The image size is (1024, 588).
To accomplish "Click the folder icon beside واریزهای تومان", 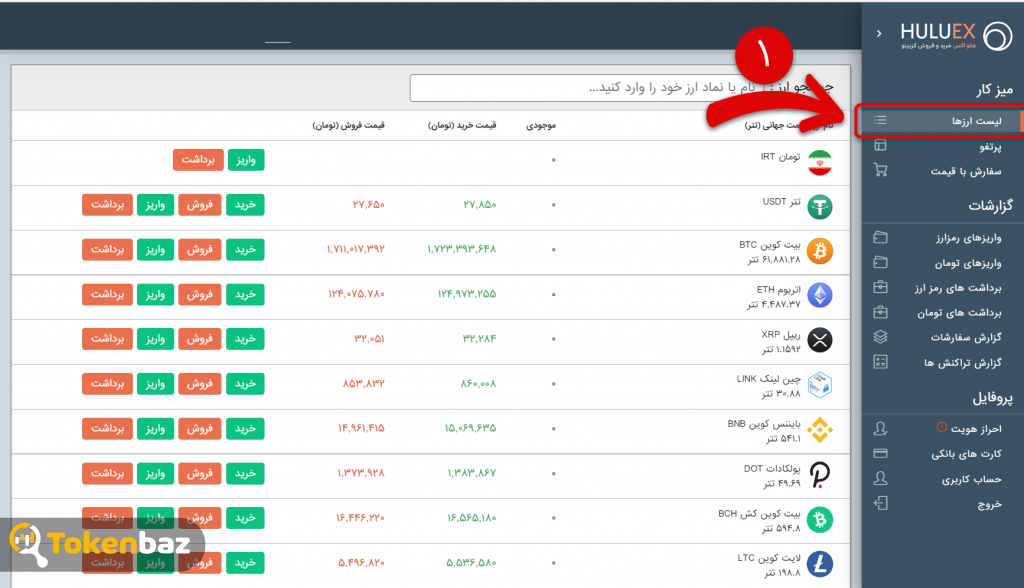I will click(880, 262).
